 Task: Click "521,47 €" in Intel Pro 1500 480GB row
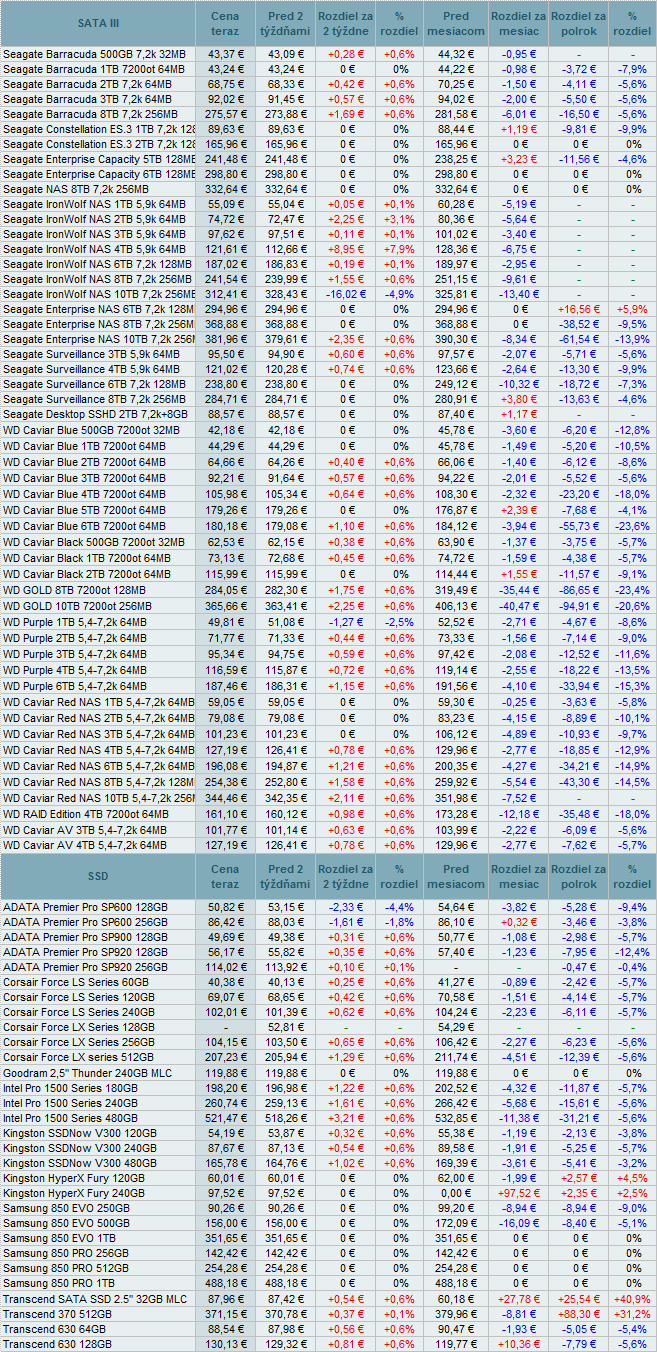(226, 1118)
